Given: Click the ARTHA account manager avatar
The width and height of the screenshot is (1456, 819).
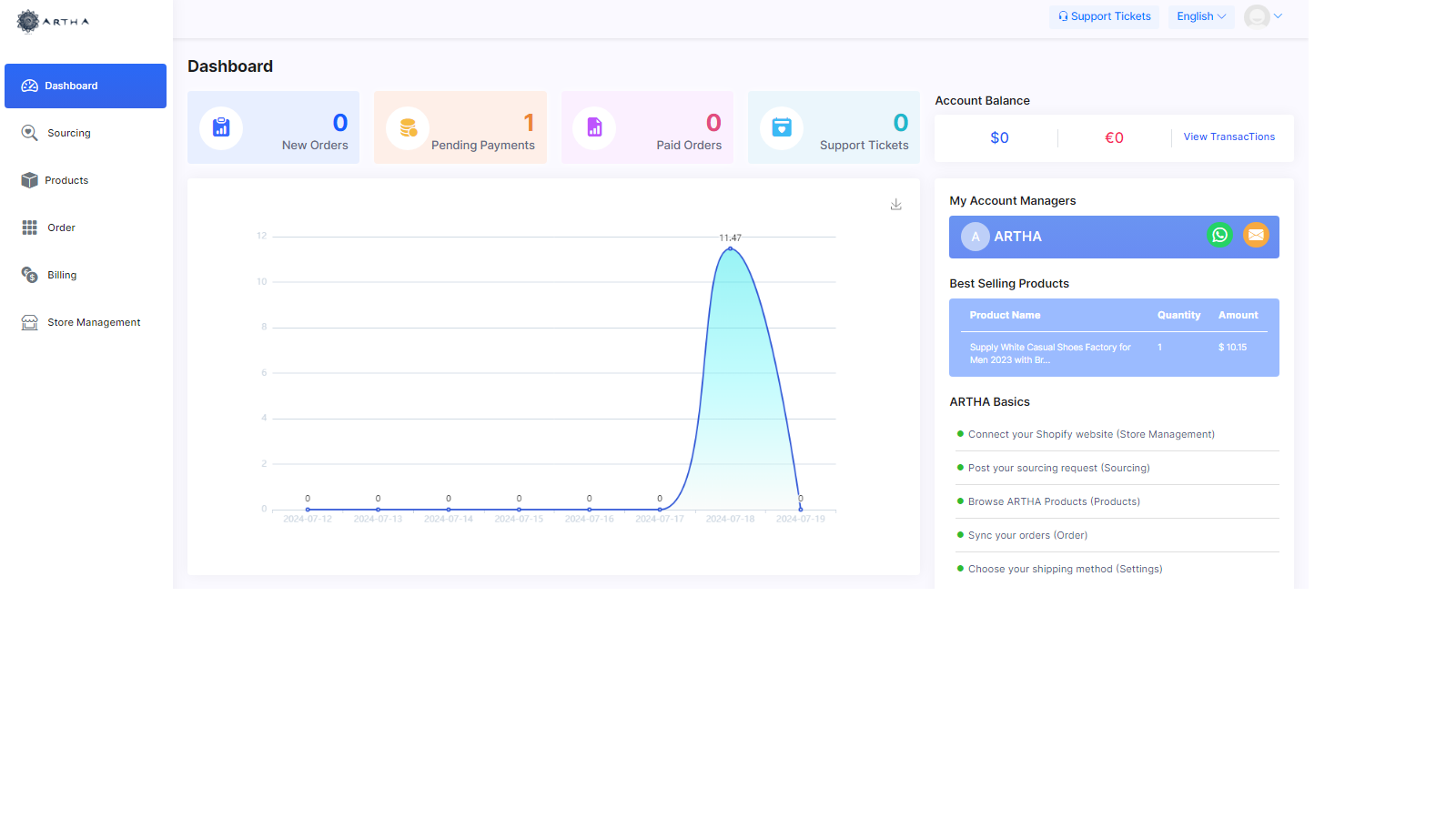Looking at the screenshot, I should 976,237.
